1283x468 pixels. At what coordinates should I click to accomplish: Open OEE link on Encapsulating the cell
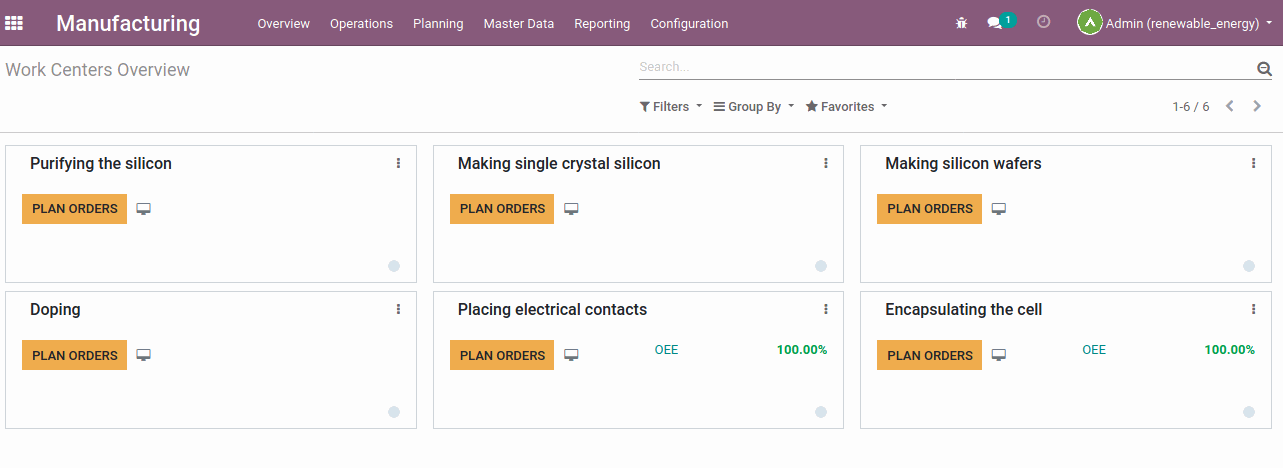point(1094,350)
